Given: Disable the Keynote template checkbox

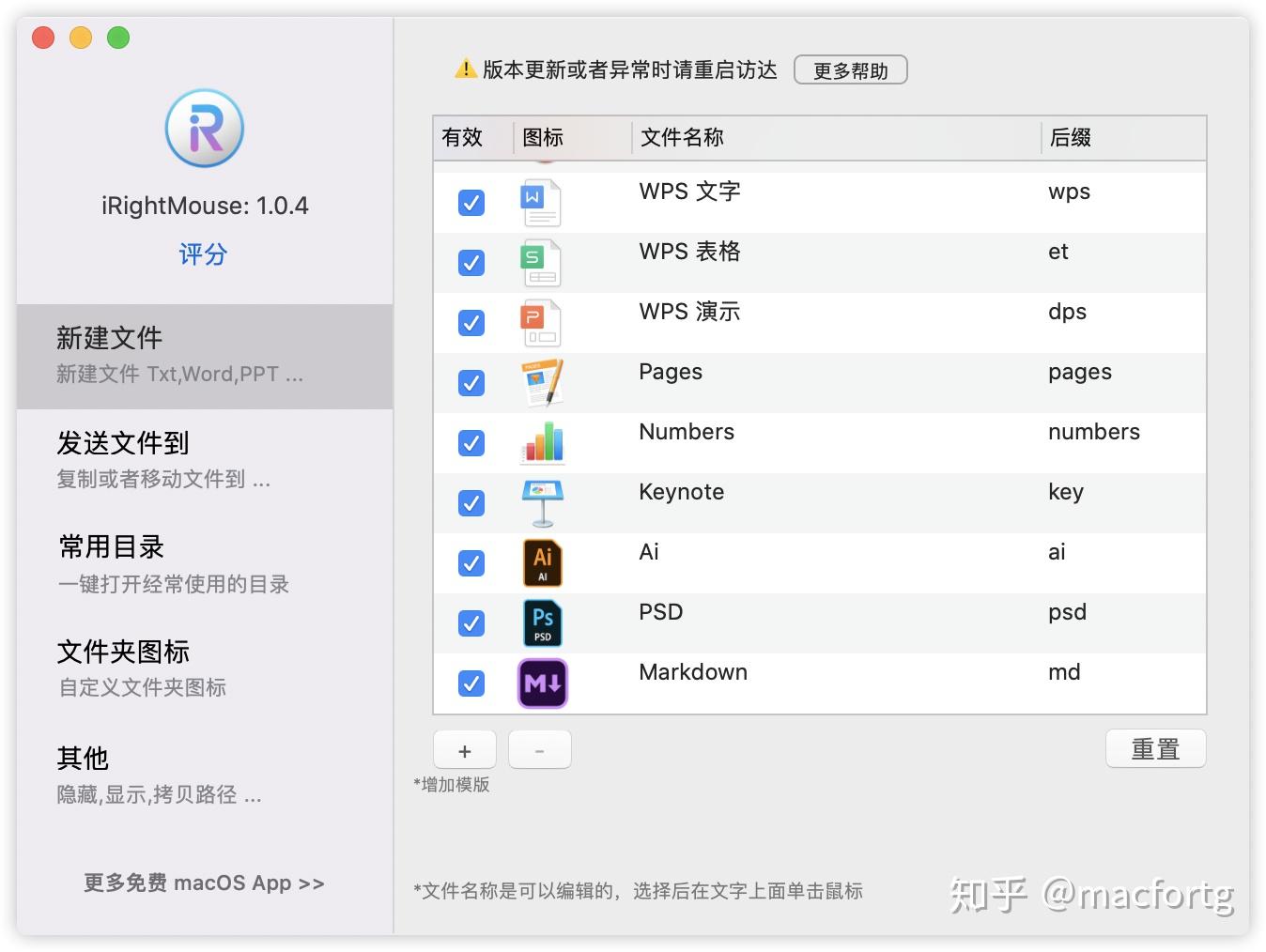Looking at the screenshot, I should click(471, 502).
